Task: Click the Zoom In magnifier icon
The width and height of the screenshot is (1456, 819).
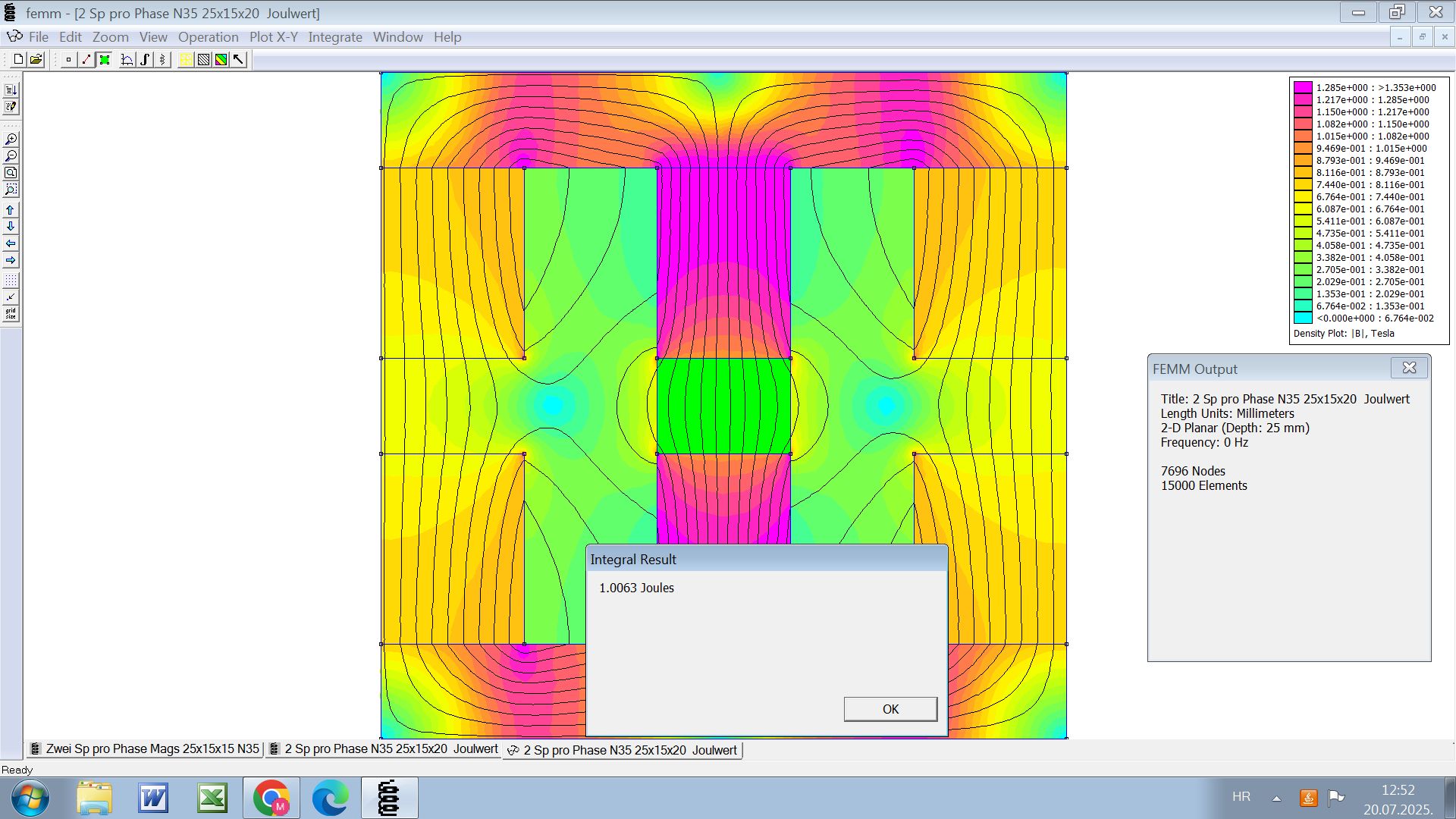Action: 11,140
